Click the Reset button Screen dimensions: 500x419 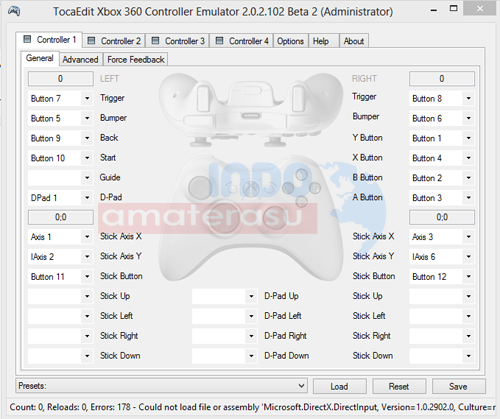[x=399, y=386]
